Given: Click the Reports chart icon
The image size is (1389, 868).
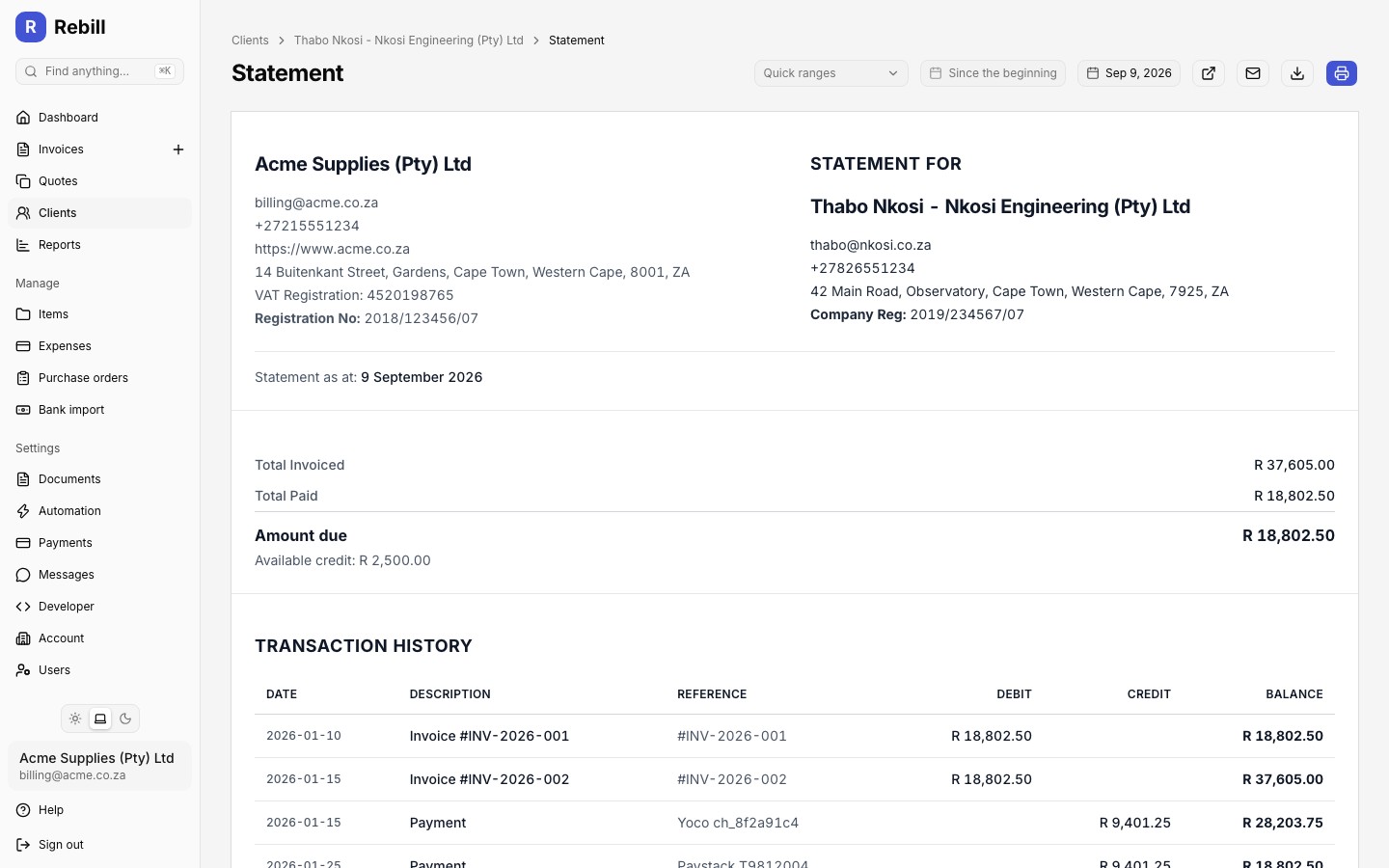Looking at the screenshot, I should 23,245.
